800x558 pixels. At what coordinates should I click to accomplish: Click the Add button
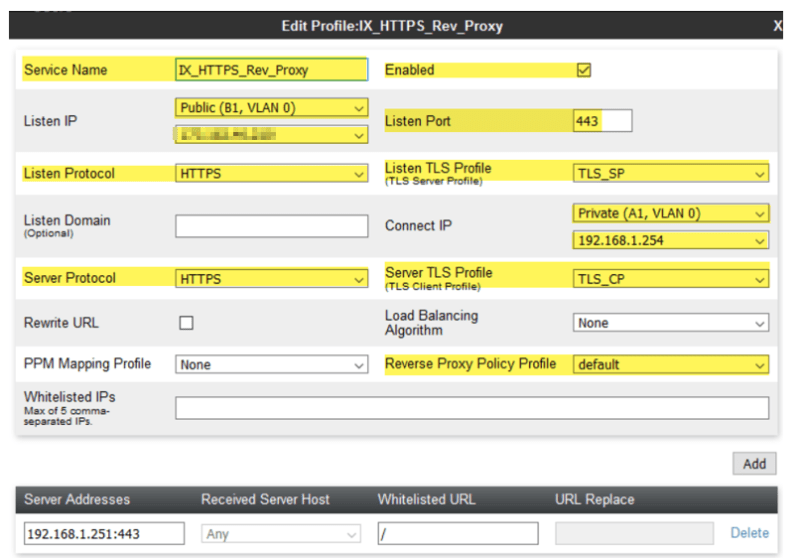[x=754, y=464]
